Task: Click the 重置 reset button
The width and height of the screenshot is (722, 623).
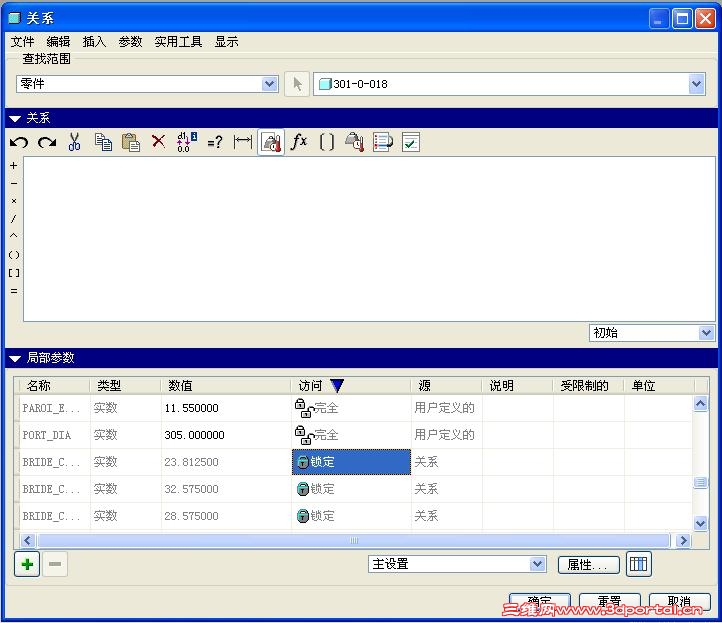Action: pyautogui.click(x=610, y=601)
